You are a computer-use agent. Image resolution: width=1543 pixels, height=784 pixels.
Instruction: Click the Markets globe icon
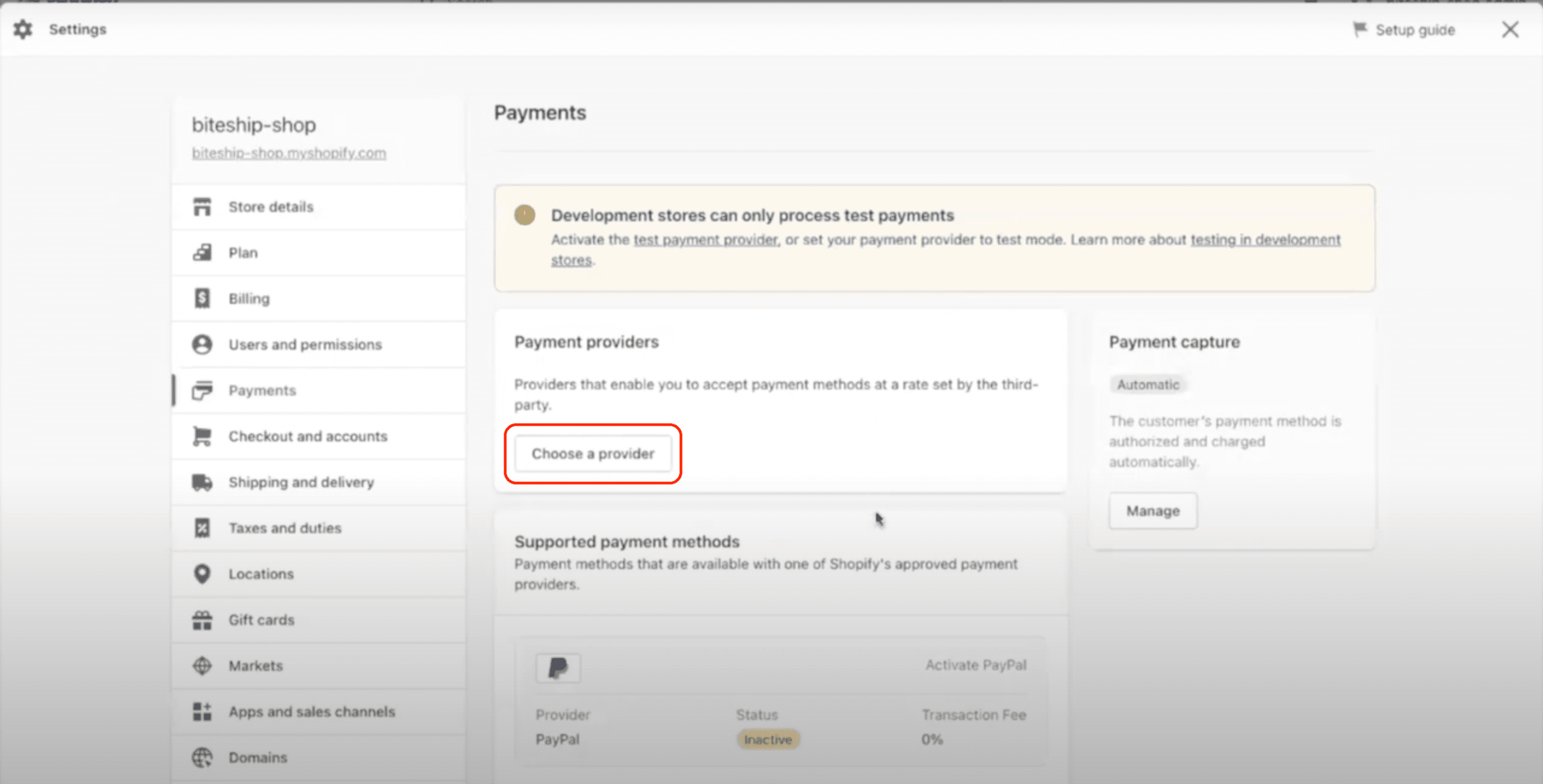202,666
